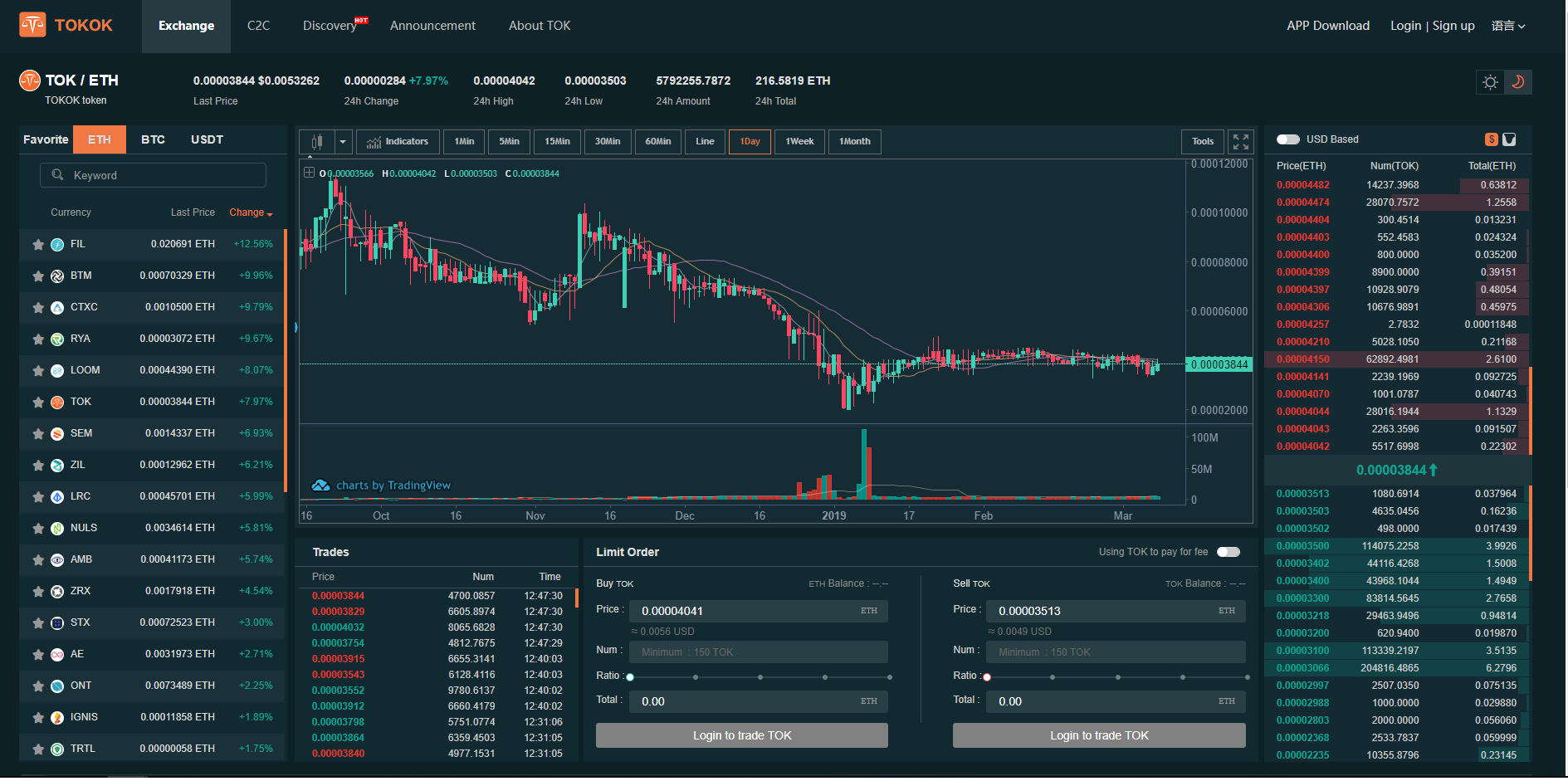Click the BTM coin icon

tap(57, 276)
